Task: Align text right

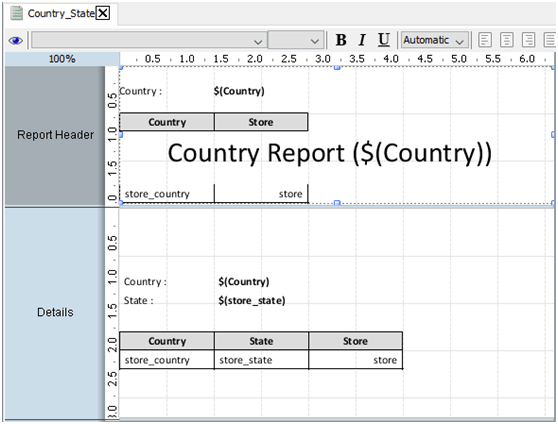Action: coord(528,40)
